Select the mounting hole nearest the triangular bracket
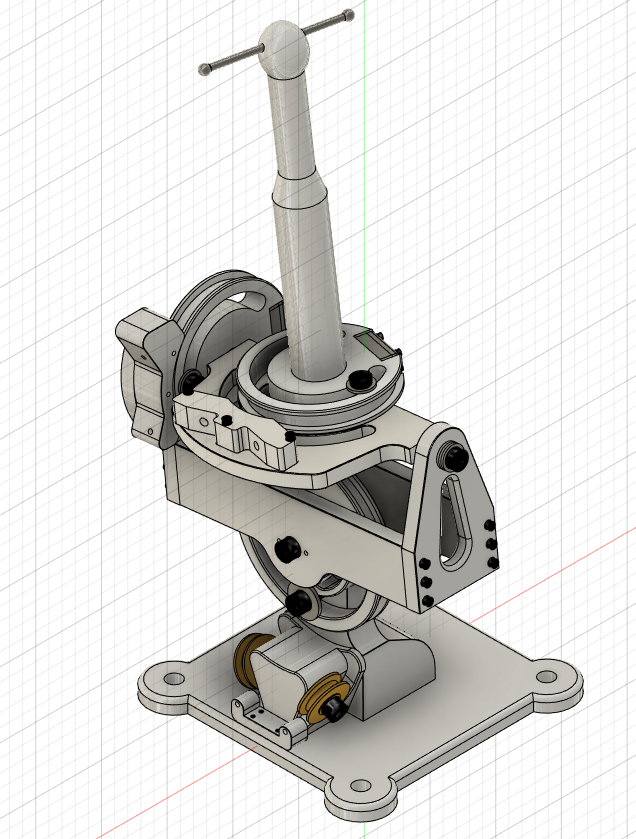Screen dimensions: 636x839 [x=546, y=677]
